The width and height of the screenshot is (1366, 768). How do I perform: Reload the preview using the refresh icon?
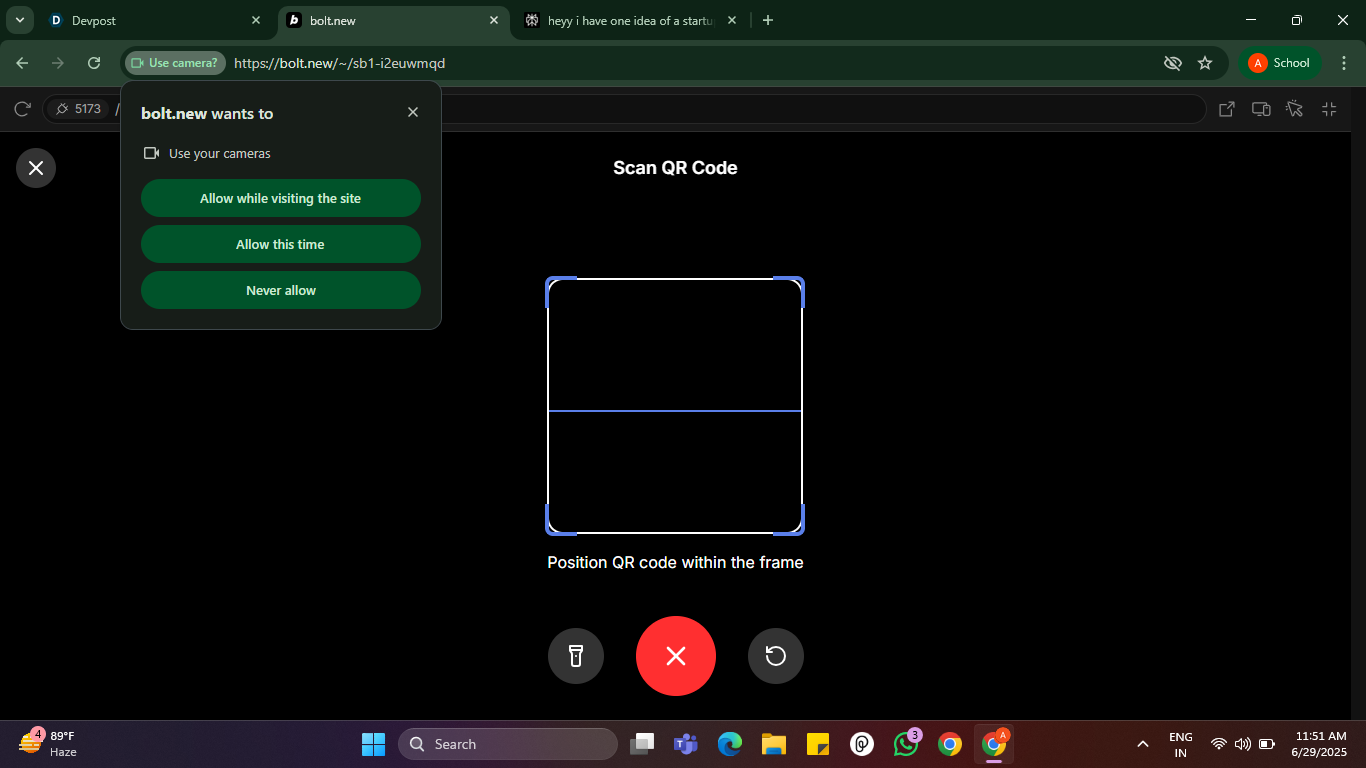[23, 109]
